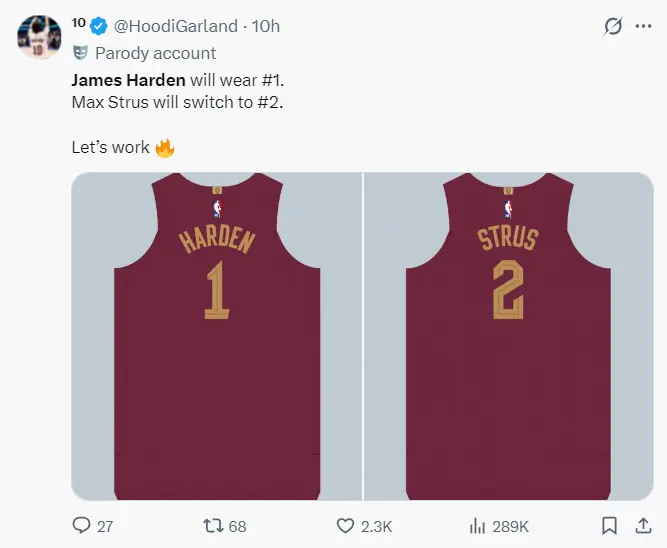Repost this tweet using the repost icon
The width and height of the screenshot is (667, 548).
click(x=213, y=525)
